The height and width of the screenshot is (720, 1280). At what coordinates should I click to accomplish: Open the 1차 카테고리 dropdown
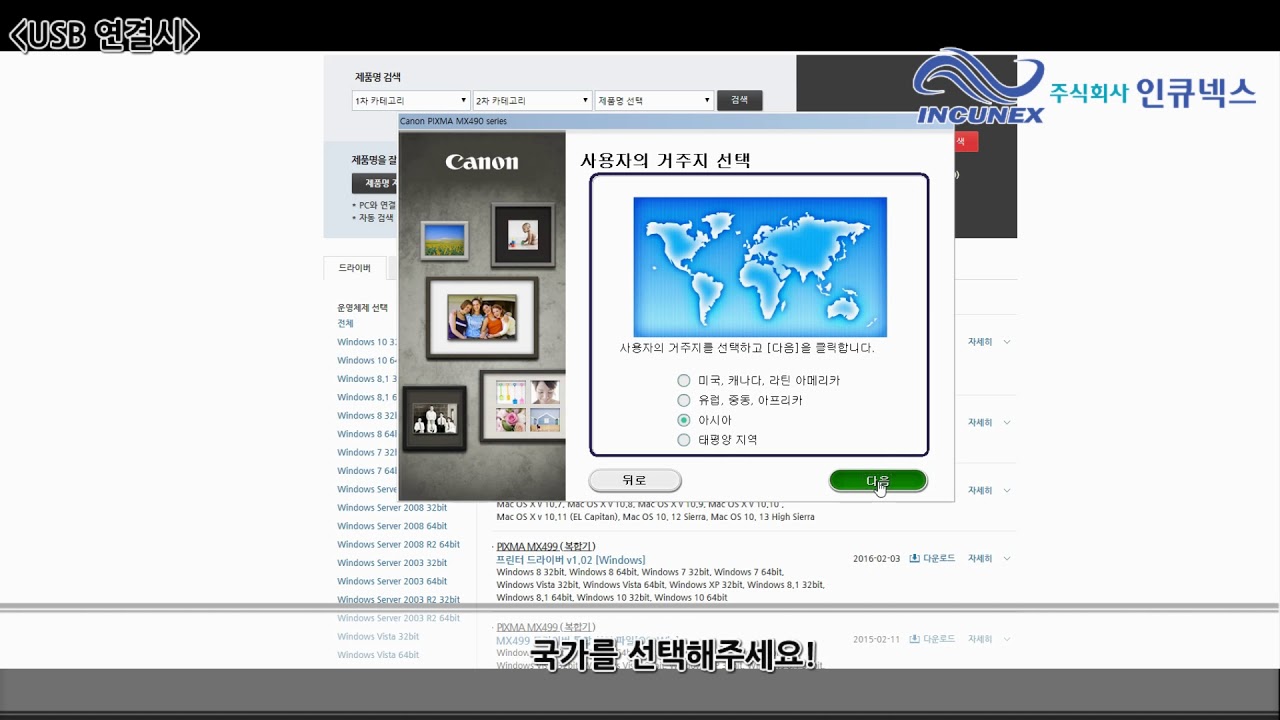pyautogui.click(x=411, y=101)
